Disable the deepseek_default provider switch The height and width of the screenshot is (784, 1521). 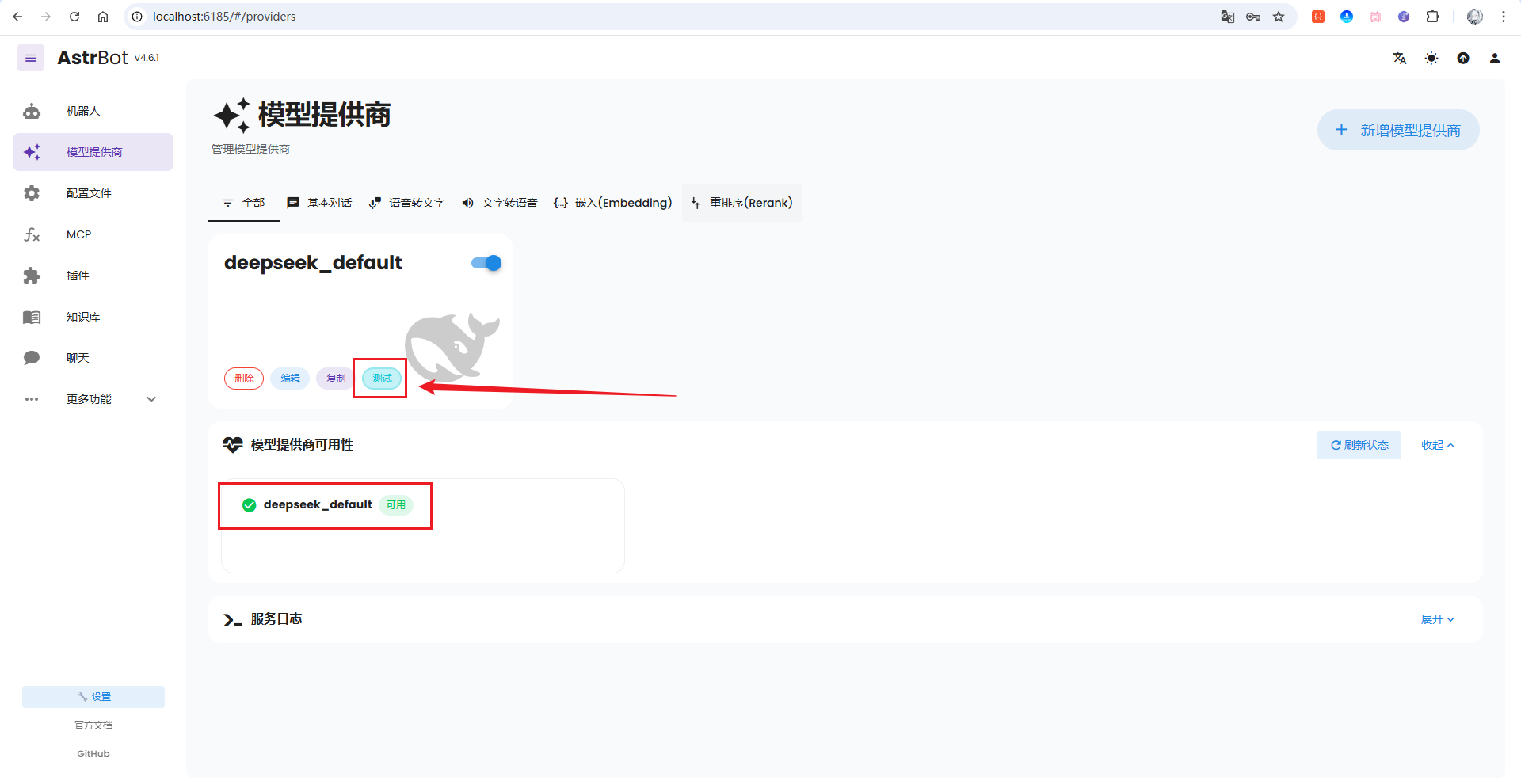[486, 263]
